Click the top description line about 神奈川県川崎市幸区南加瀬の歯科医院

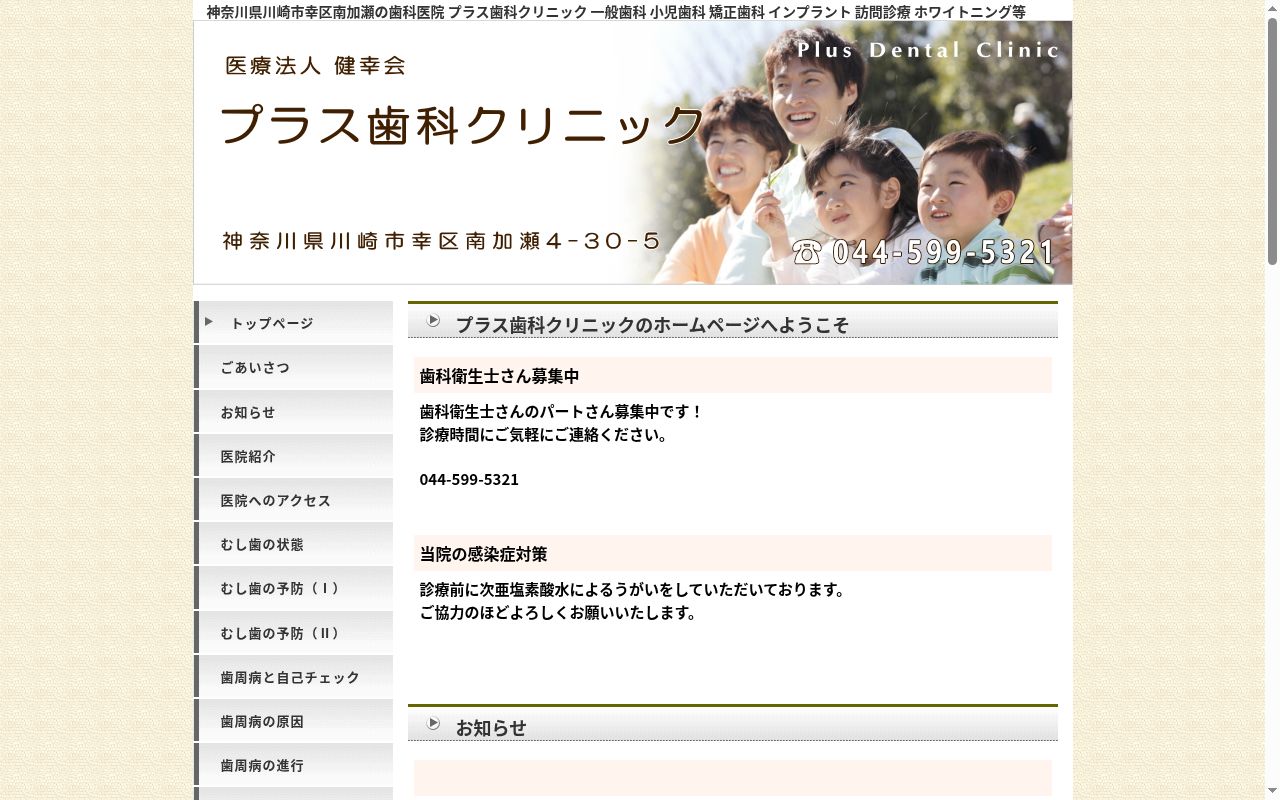pyautogui.click(x=616, y=12)
